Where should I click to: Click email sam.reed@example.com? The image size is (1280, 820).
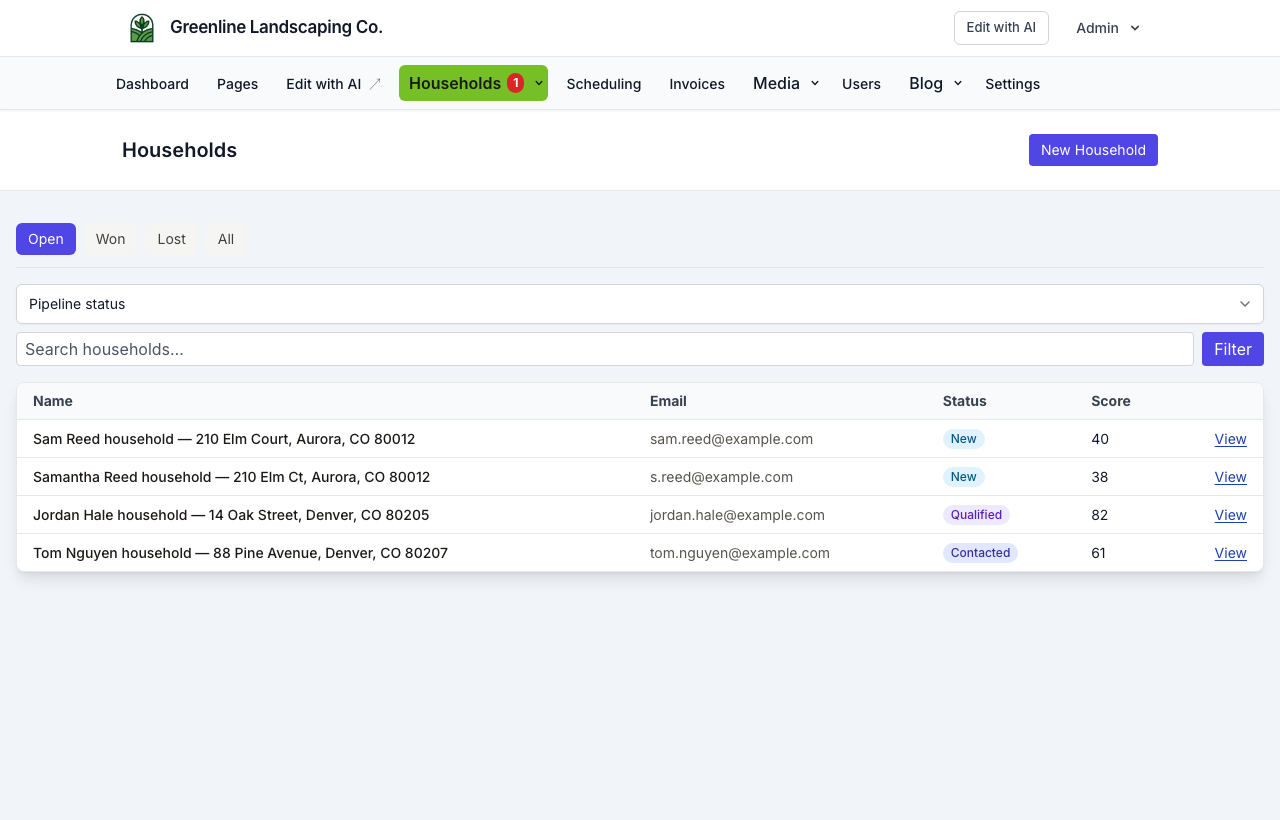click(731, 439)
